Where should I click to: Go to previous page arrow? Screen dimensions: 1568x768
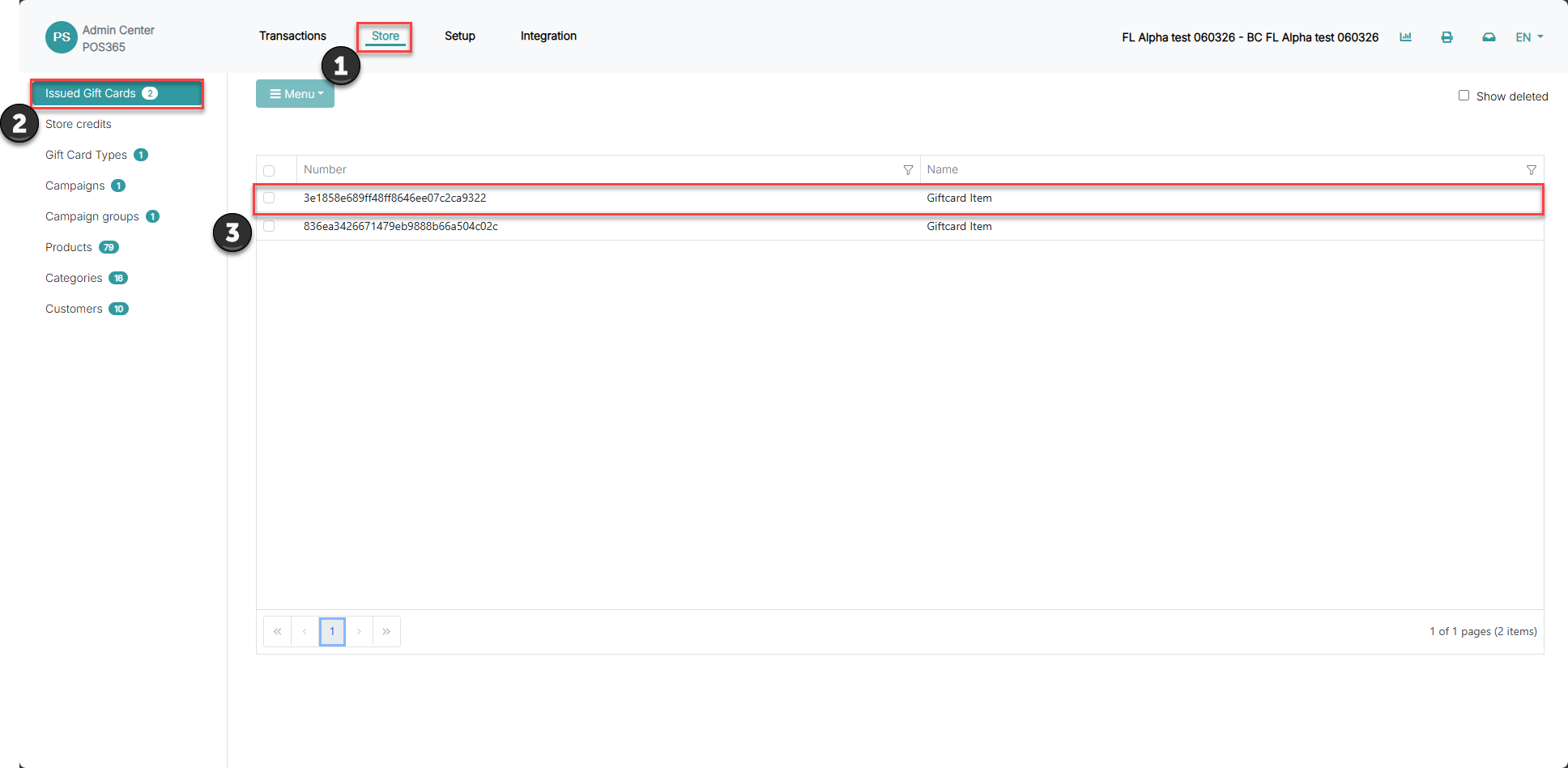(x=305, y=631)
